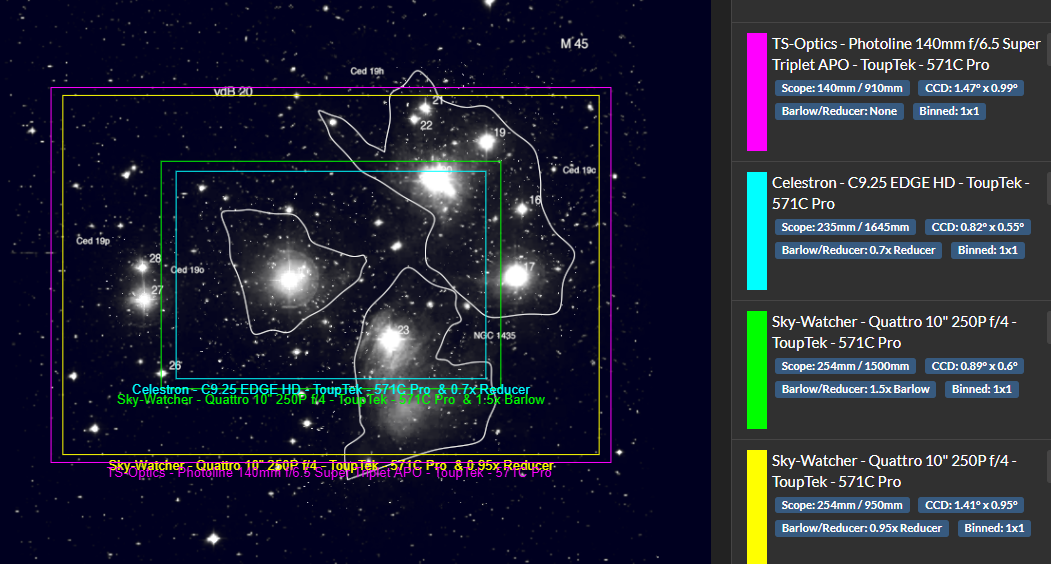Click the Barlow/Reducer: 1.5x Barlow badge
The height and width of the screenshot is (564, 1051).
[855, 389]
